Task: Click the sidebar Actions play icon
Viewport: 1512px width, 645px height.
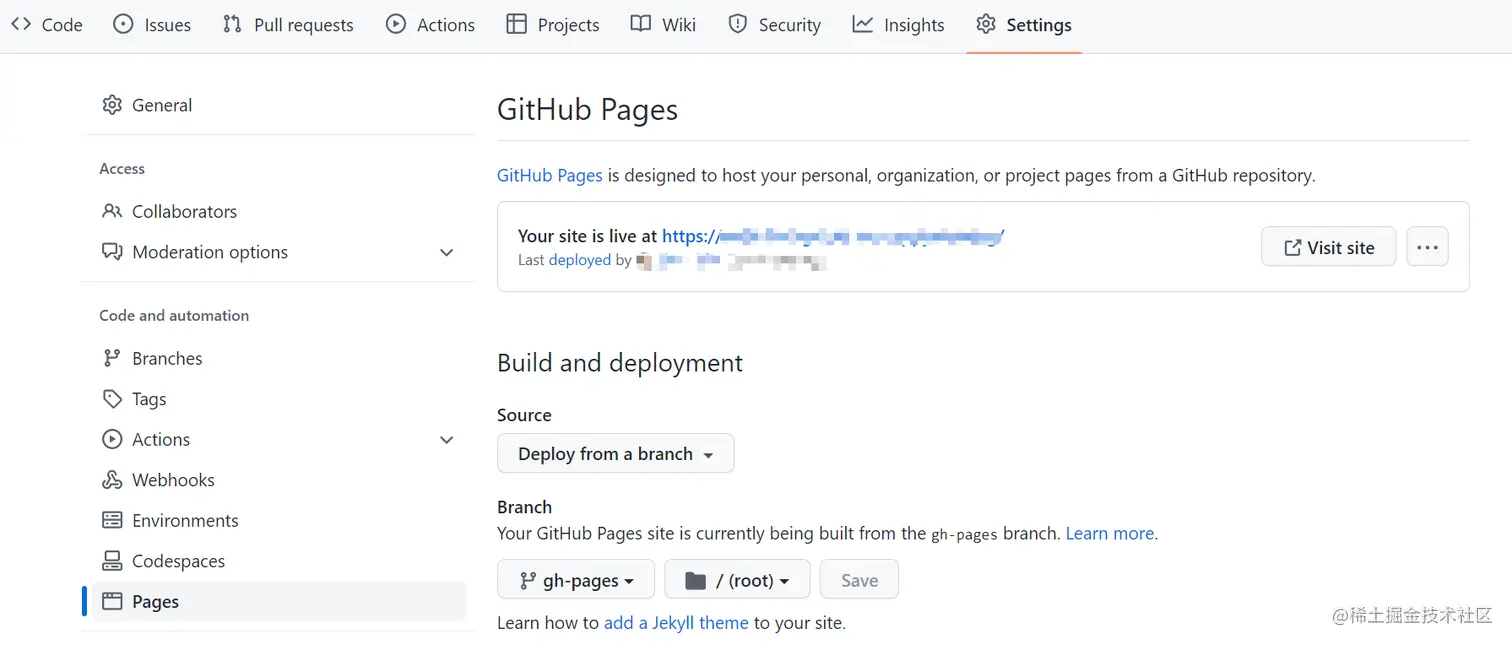Action: click(112, 439)
